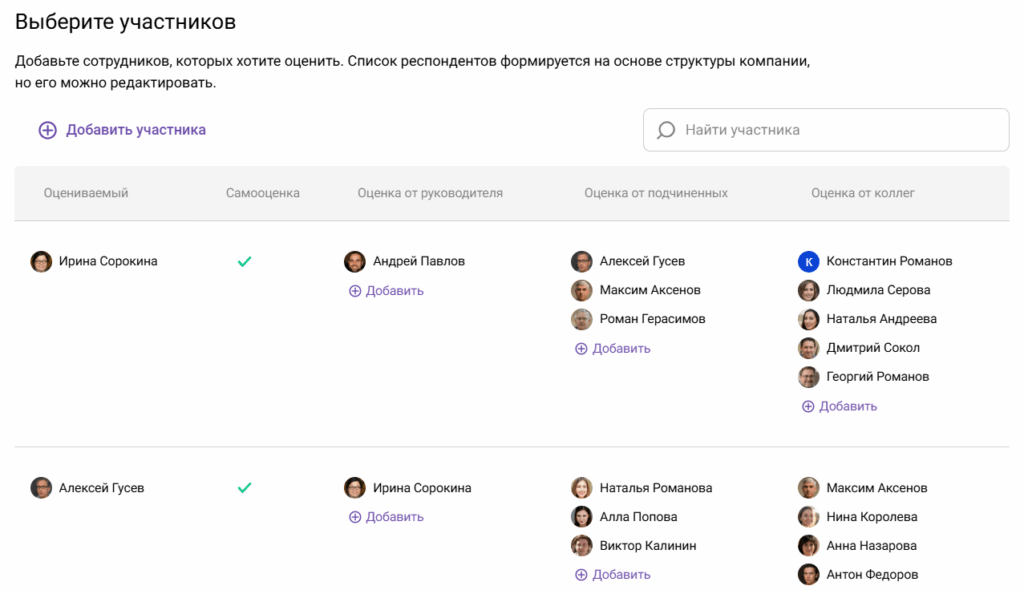Click Добавить участника link
Viewport: 1024px width, 590px height.
[x=135, y=130]
